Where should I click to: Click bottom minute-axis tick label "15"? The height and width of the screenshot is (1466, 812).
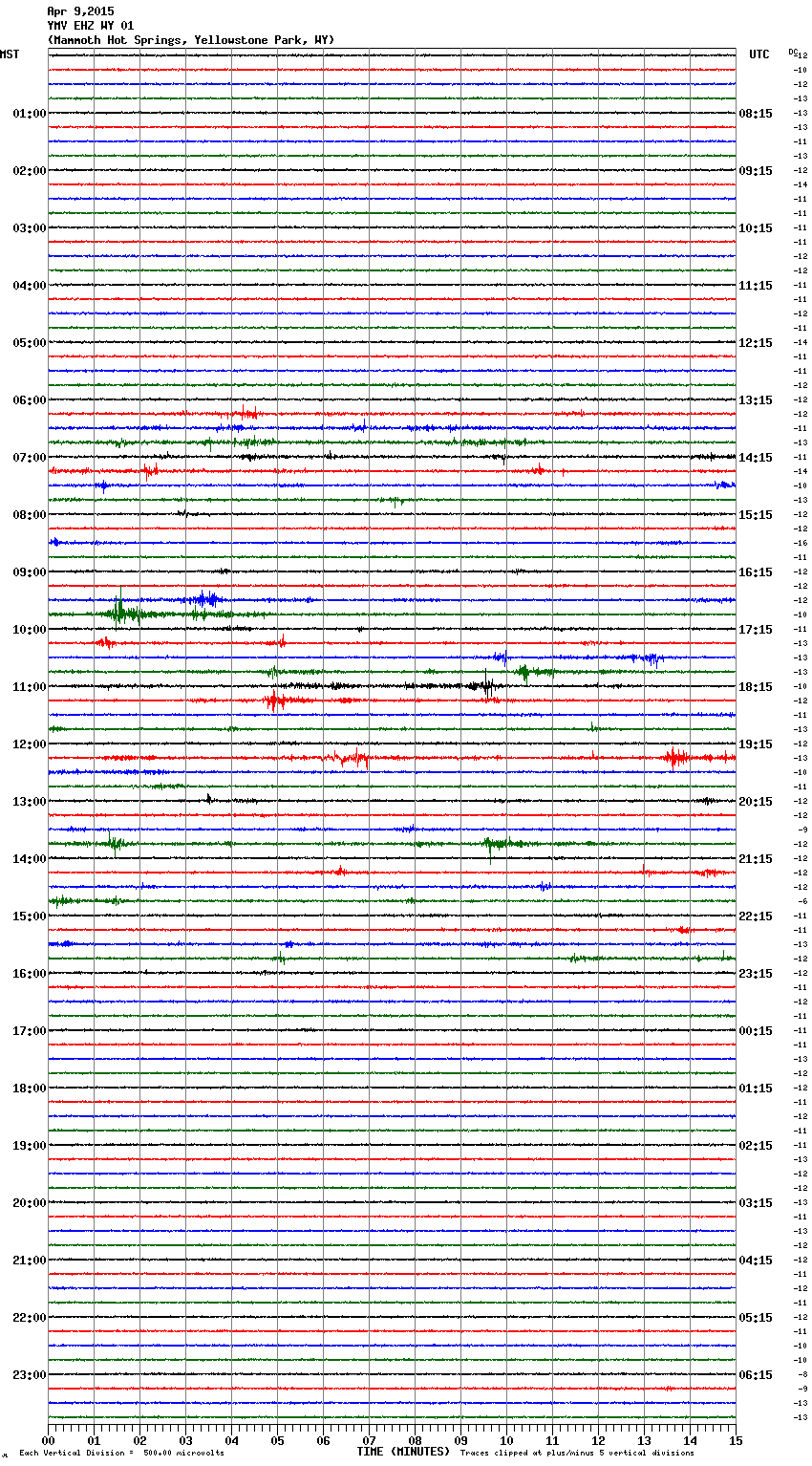click(x=736, y=1440)
